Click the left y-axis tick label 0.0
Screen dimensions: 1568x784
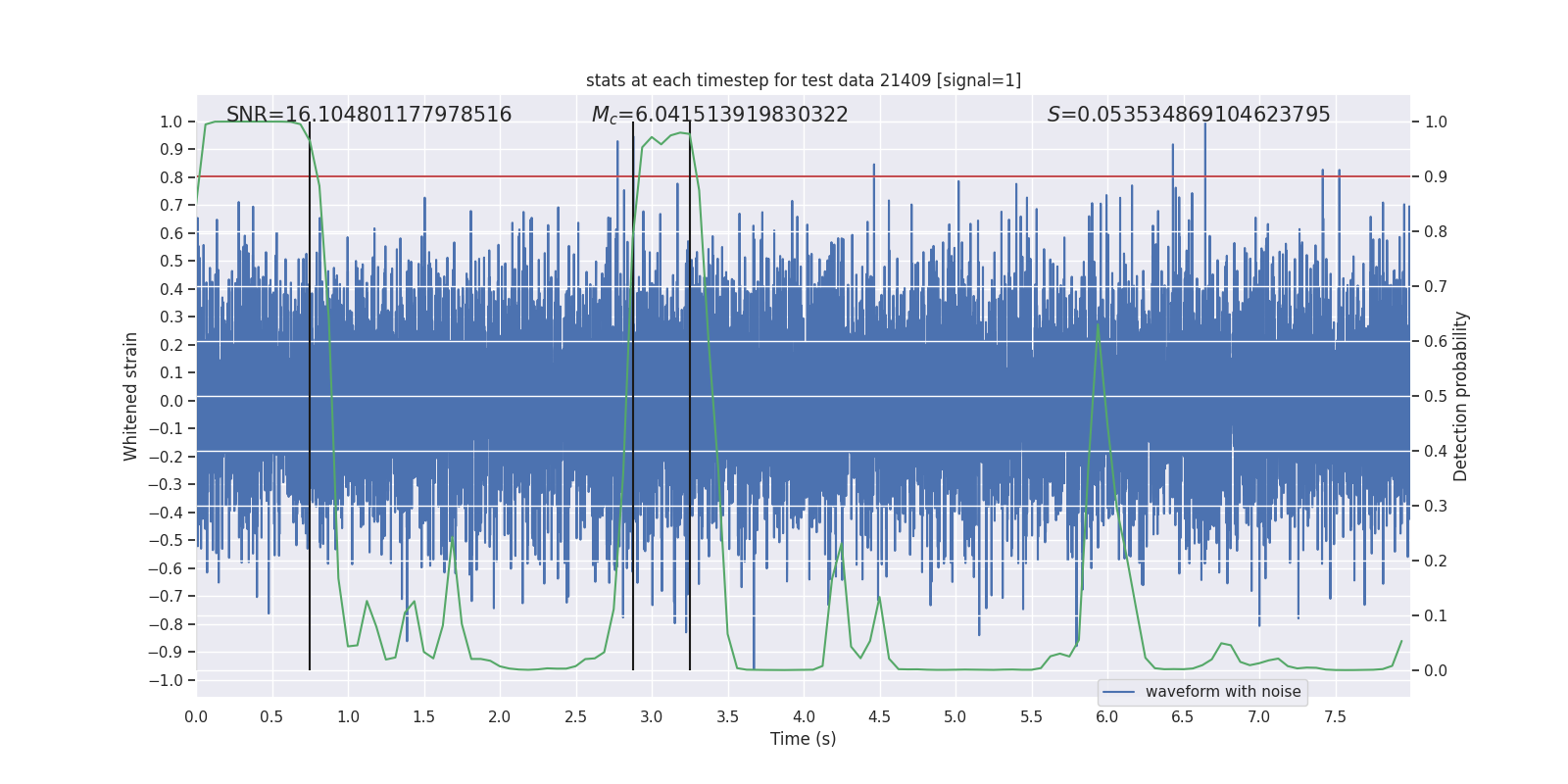click(x=171, y=401)
